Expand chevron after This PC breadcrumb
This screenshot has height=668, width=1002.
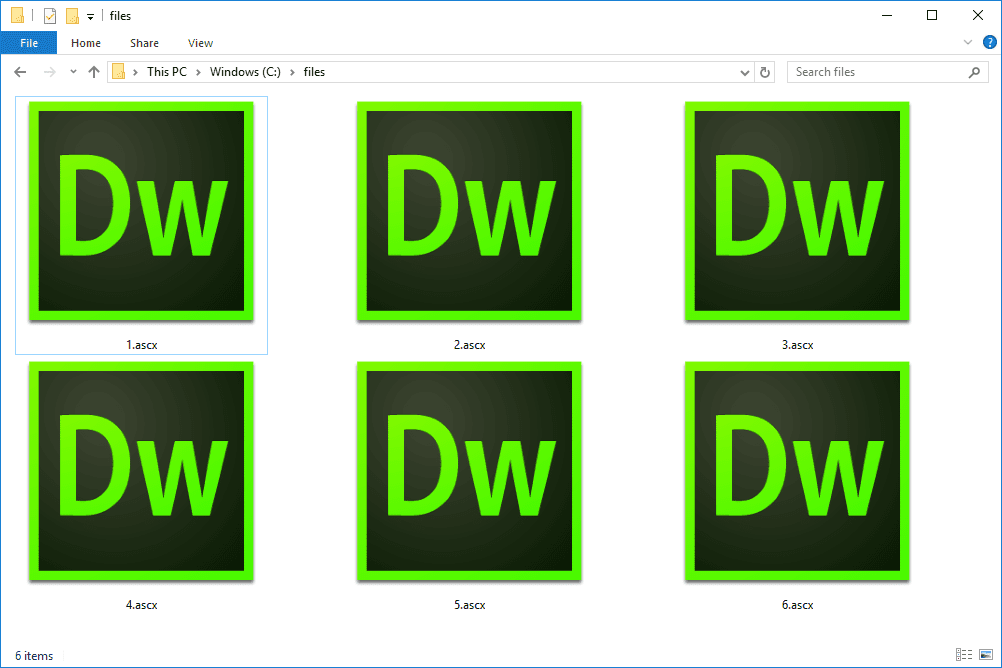198,72
